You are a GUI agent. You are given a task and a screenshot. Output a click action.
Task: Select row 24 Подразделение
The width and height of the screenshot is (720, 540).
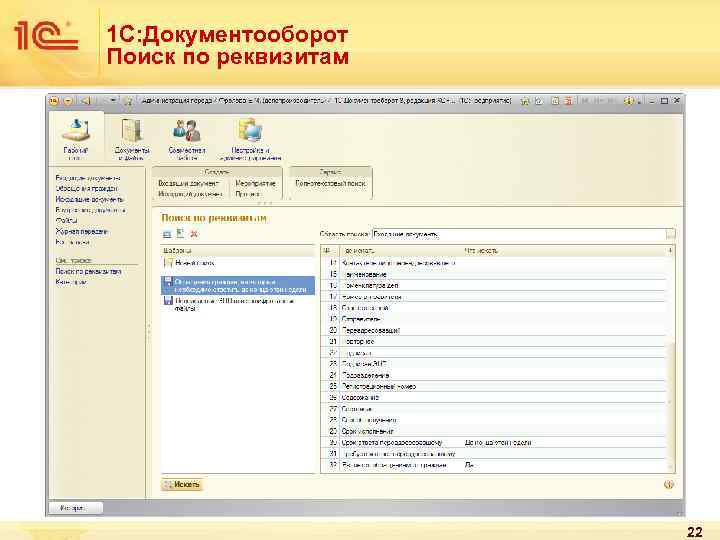pos(495,375)
